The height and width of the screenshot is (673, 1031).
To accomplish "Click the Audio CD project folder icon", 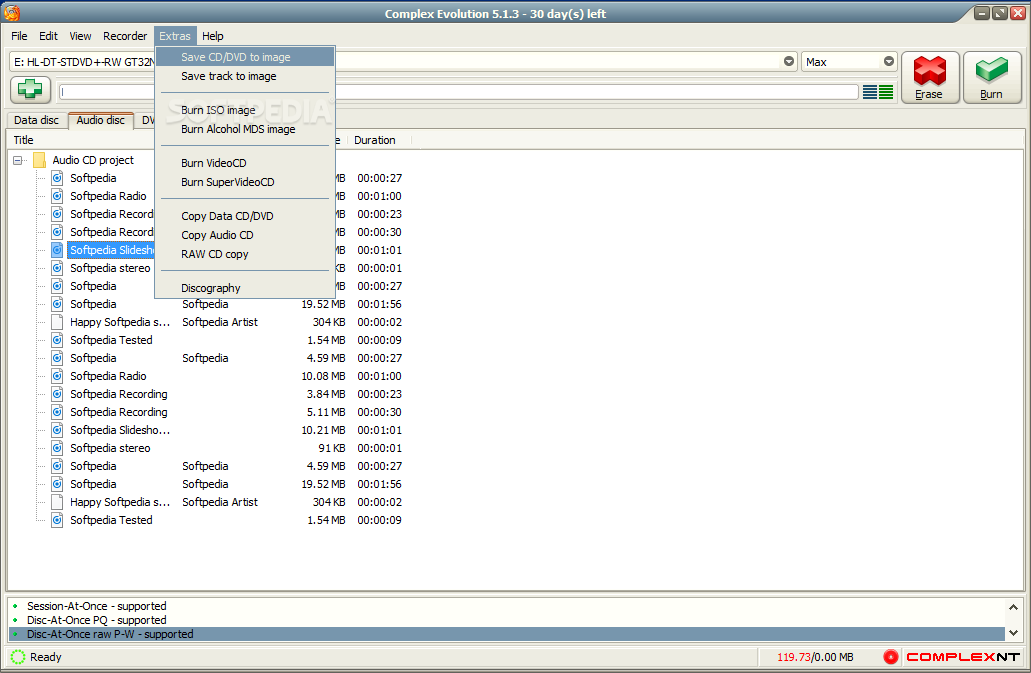I will coord(40,160).
